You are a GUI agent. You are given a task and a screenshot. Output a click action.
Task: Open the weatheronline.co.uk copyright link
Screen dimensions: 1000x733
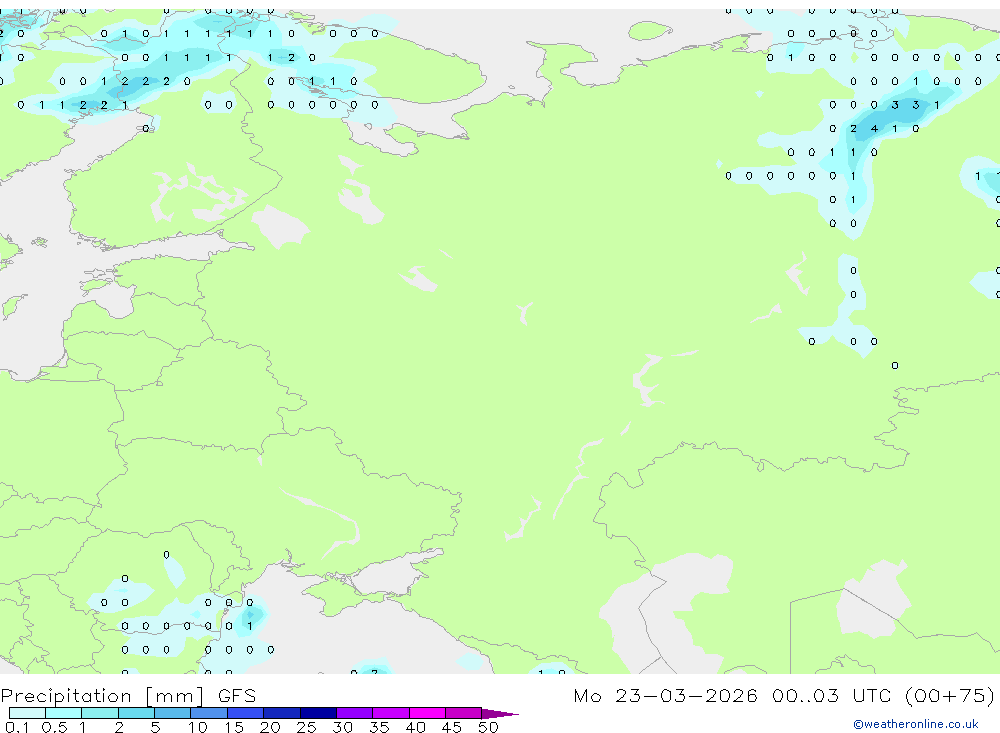pyautogui.click(x=916, y=724)
